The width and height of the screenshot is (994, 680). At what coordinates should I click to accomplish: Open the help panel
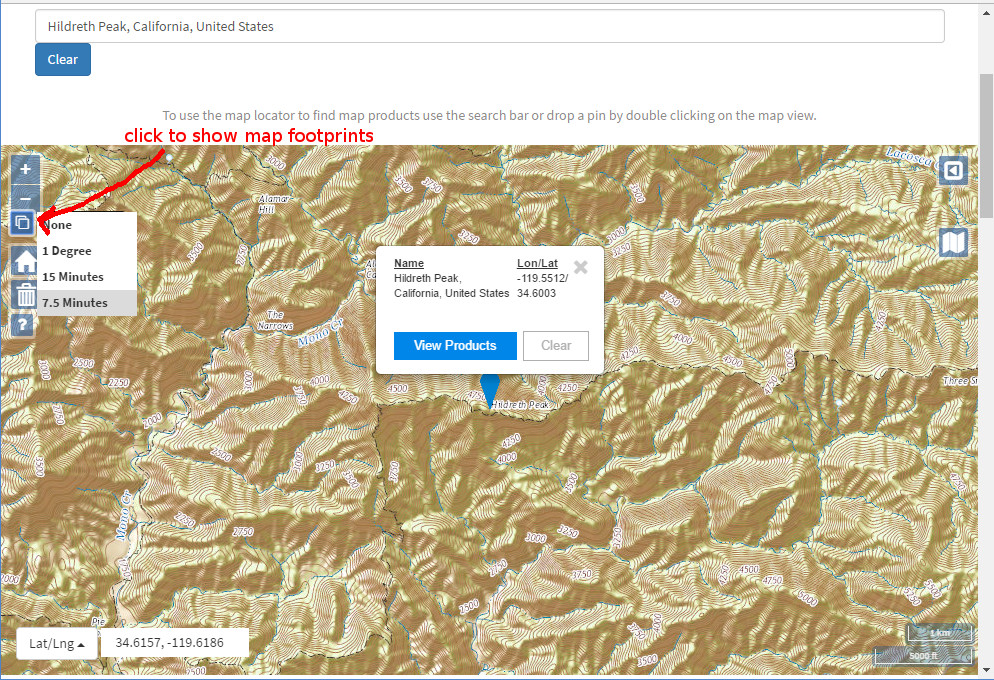(x=21, y=324)
